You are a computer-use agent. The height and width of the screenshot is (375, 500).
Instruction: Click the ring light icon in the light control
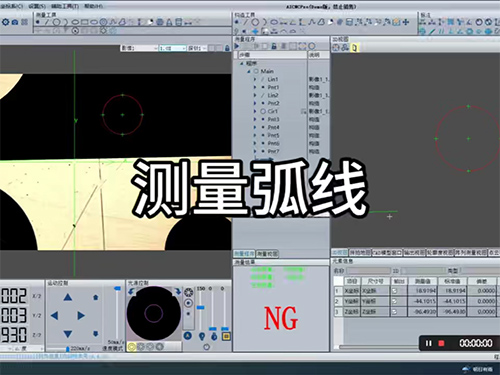[189, 292]
